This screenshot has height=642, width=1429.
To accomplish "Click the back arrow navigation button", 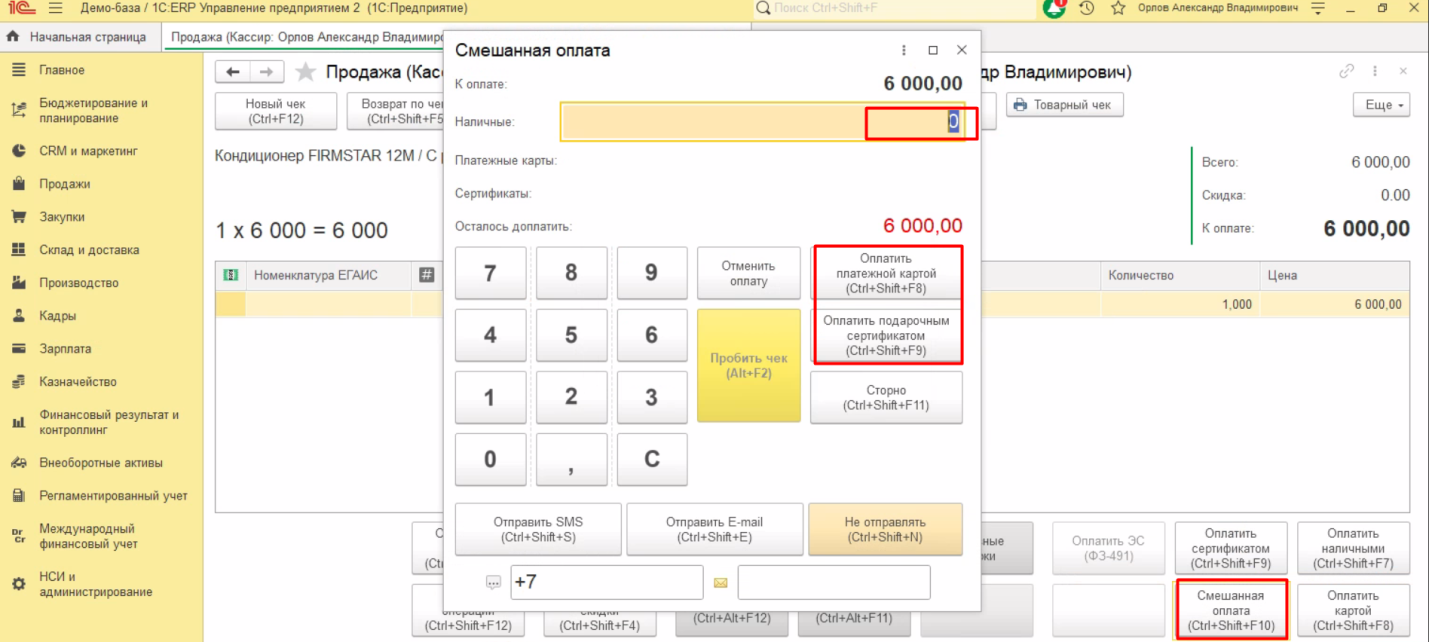I will tap(233, 72).
